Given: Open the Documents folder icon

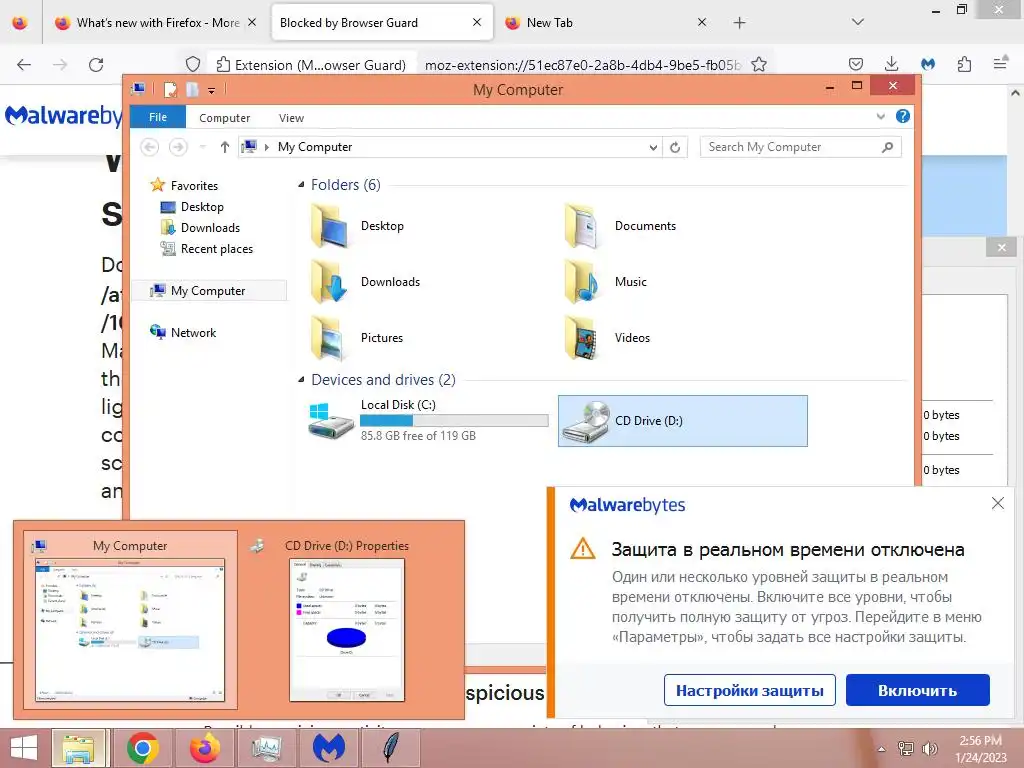Looking at the screenshot, I should click(581, 226).
